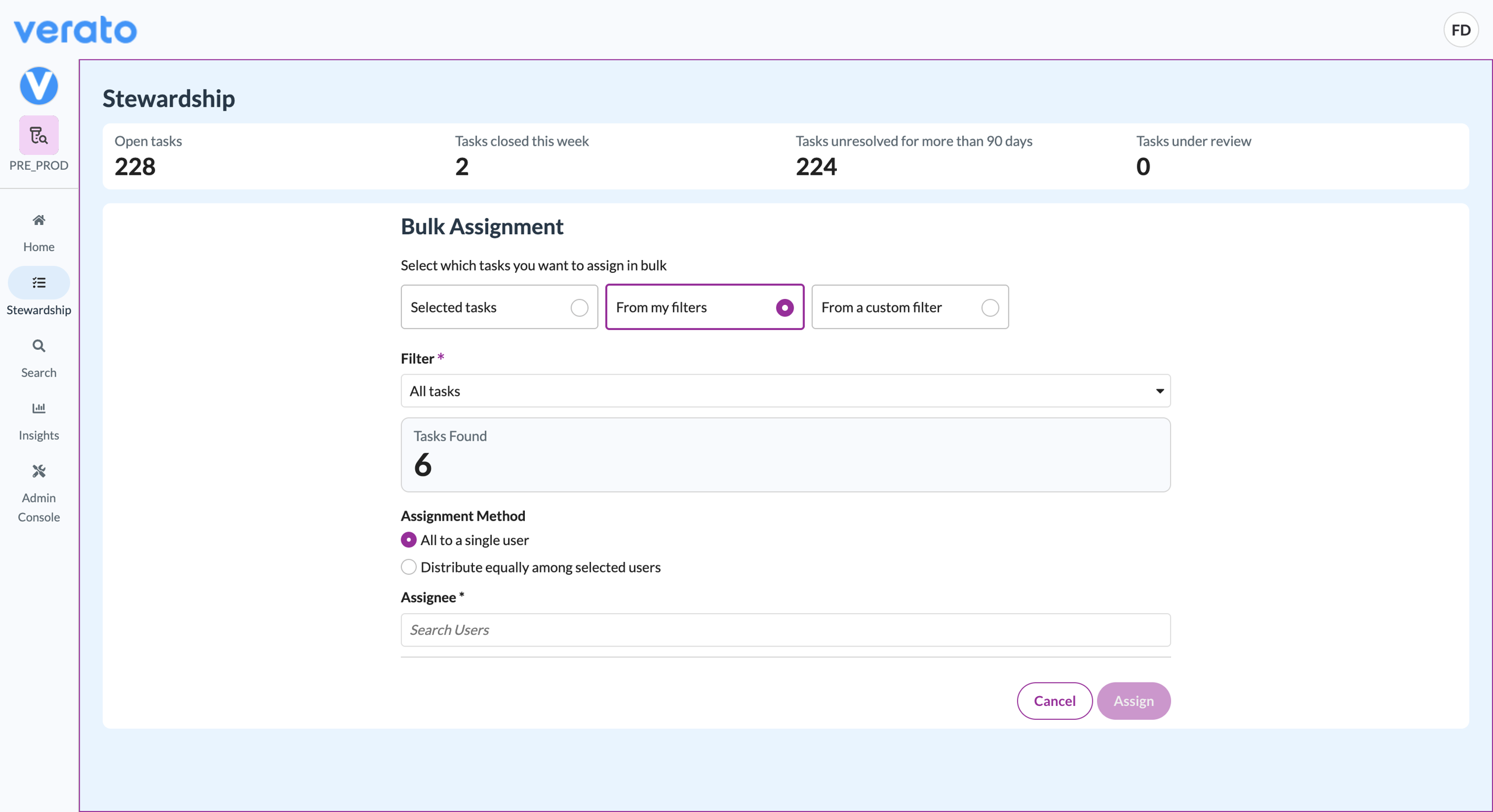1493x812 pixels.
Task: Expand the All tasks filter dropdown
Action: coord(786,391)
